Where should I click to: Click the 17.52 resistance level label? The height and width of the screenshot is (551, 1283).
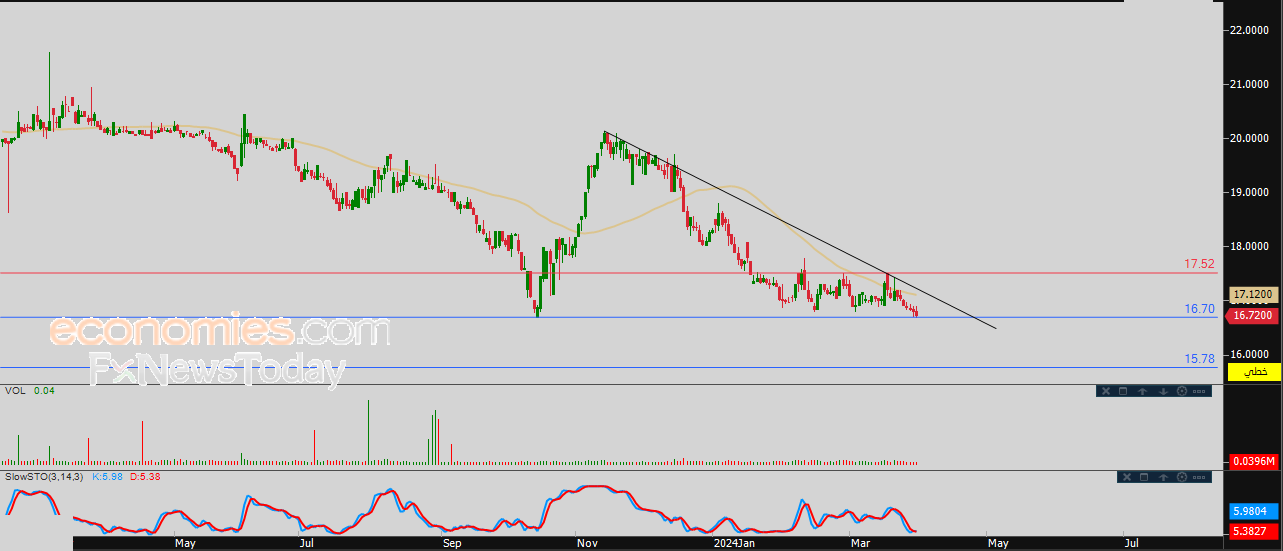(x=1199, y=264)
